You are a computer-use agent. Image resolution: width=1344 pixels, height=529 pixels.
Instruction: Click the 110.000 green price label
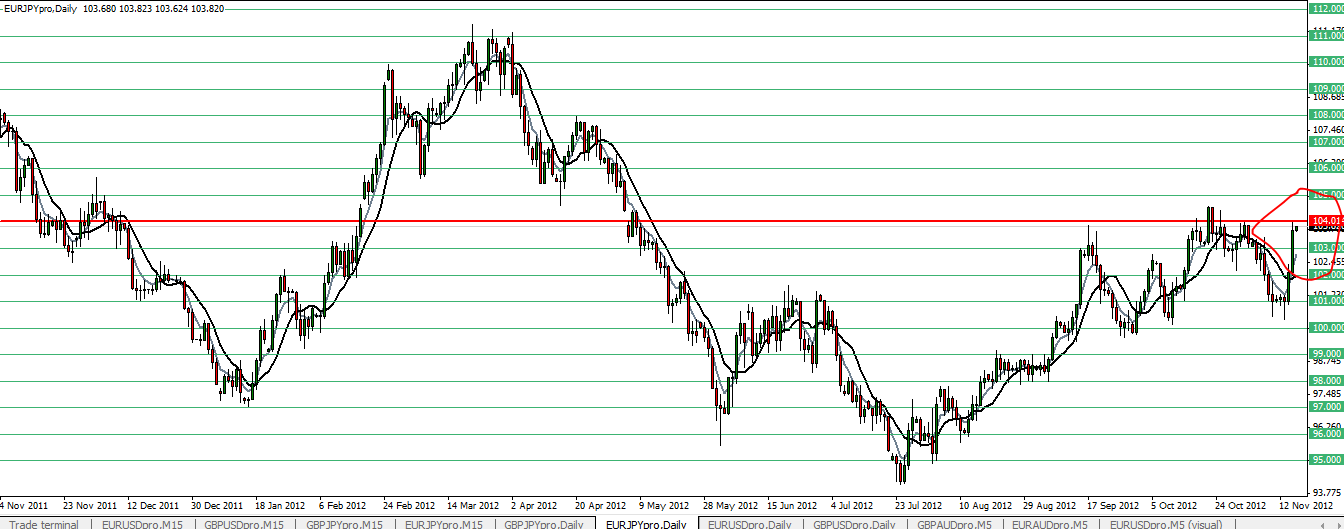pos(1326,62)
